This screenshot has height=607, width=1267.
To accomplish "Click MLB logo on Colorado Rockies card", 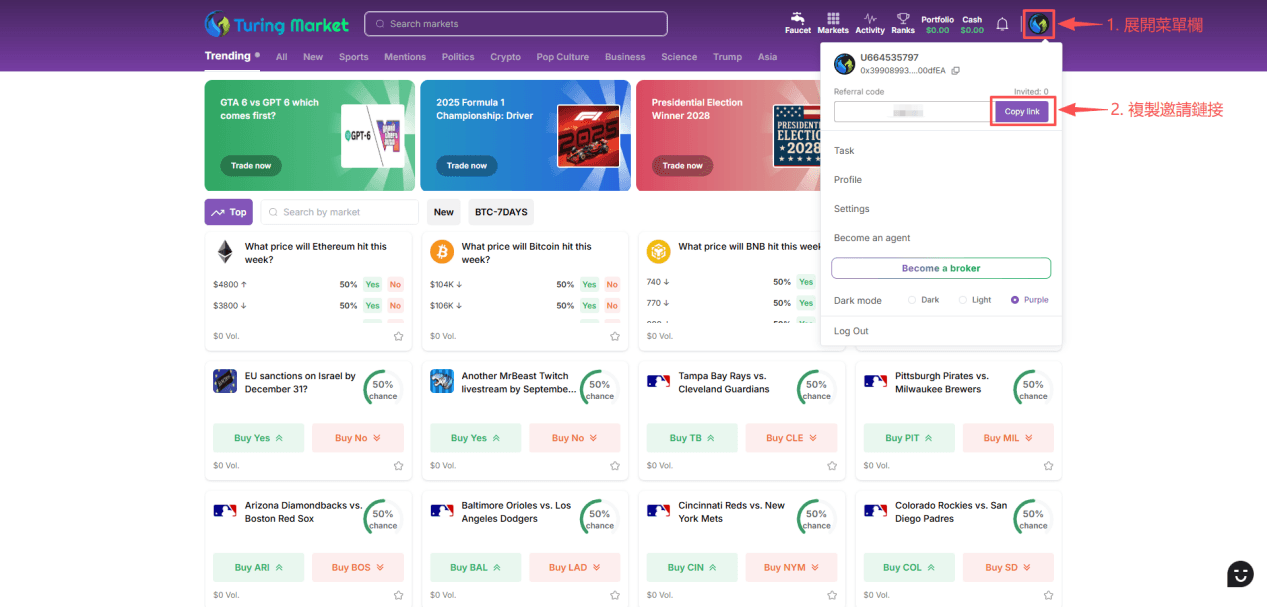I will (875, 510).
